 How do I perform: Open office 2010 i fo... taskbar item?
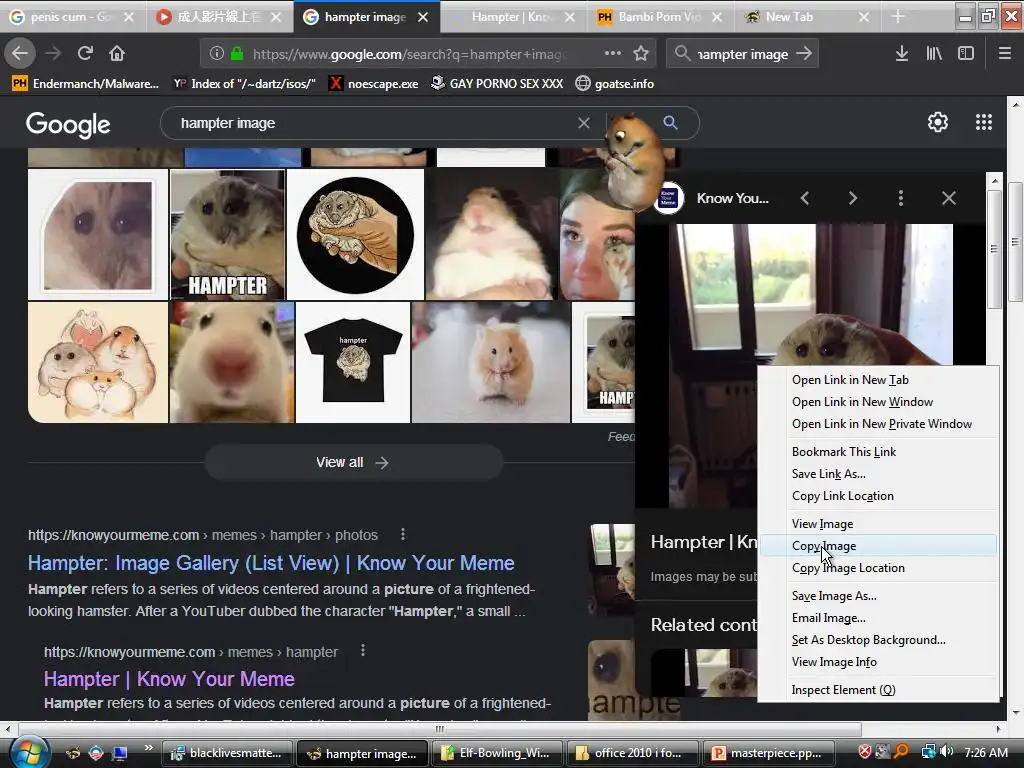[x=632, y=753]
